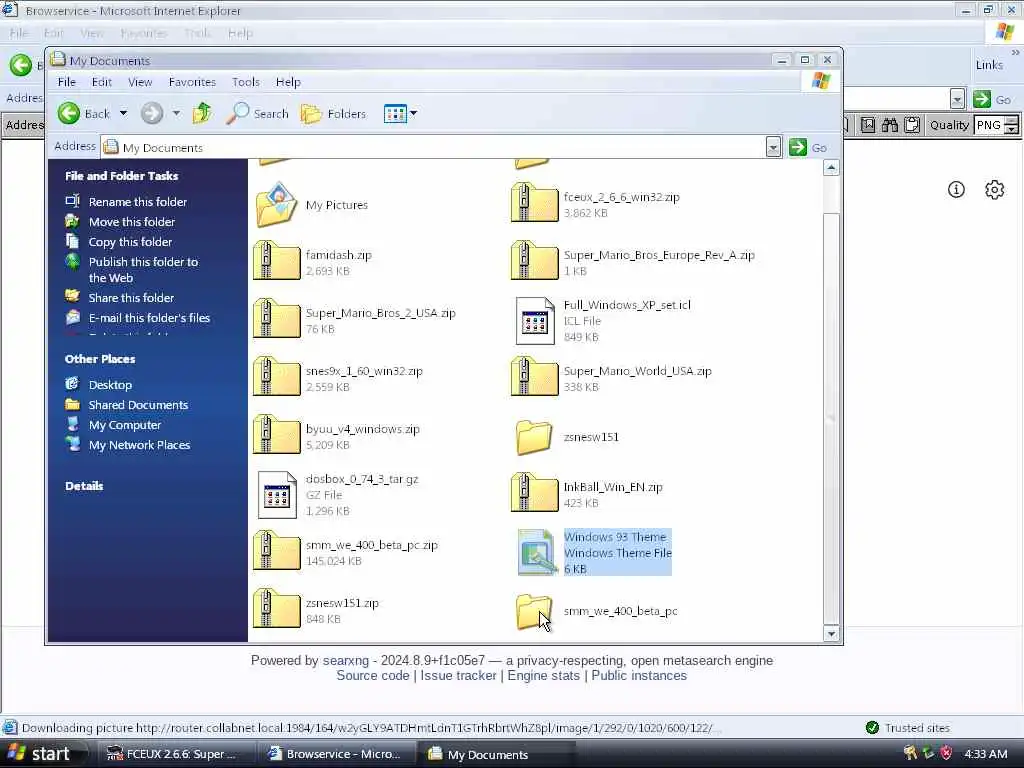
Task: Select the byuu_v4_windows.zip icon
Action: pyautogui.click(x=277, y=434)
